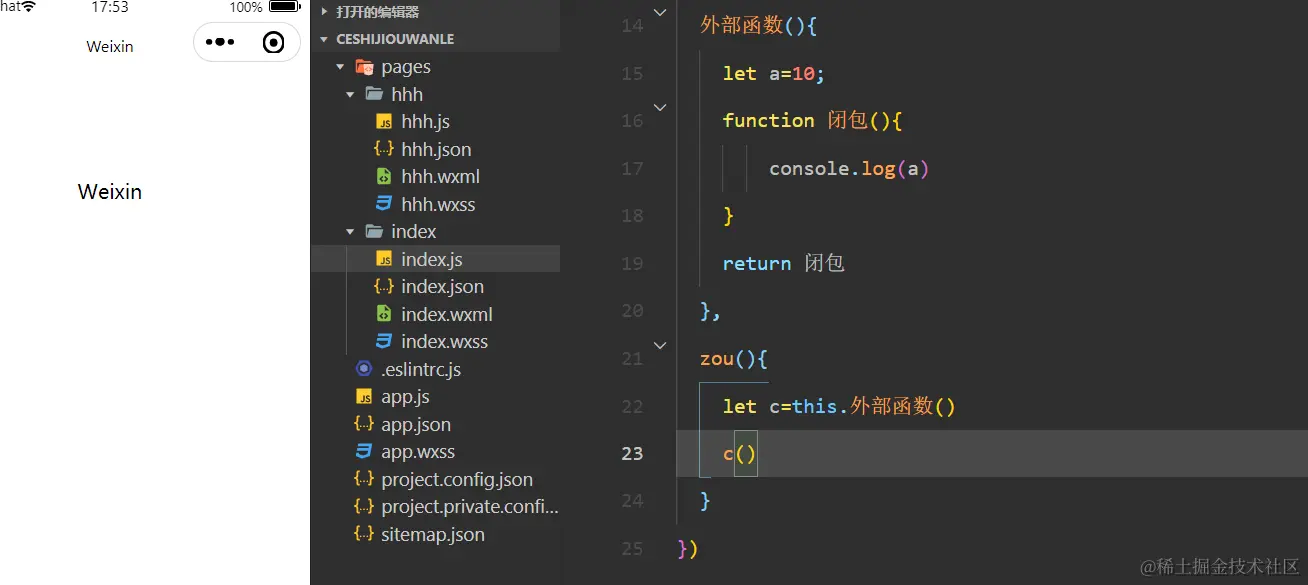
Task: Open index.wxss in the file tree
Action: point(445,341)
